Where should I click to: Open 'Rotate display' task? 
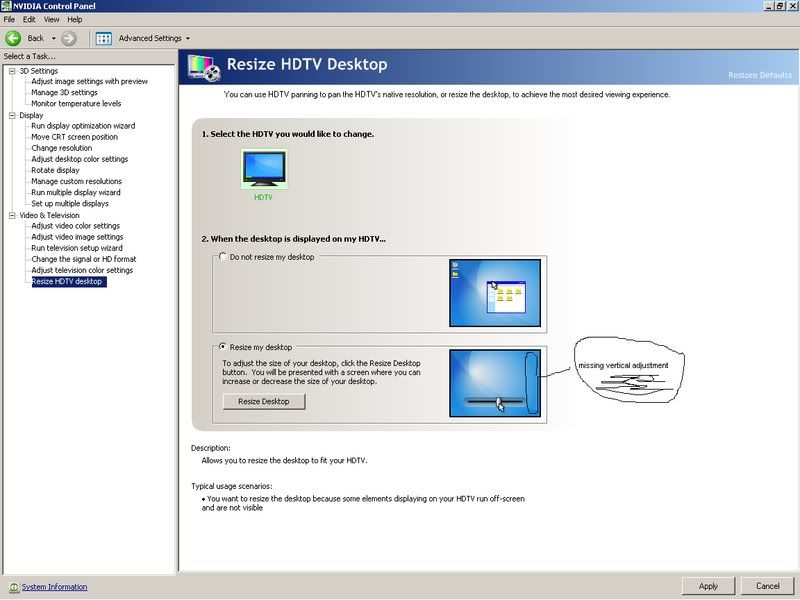pyautogui.click(x=55, y=170)
